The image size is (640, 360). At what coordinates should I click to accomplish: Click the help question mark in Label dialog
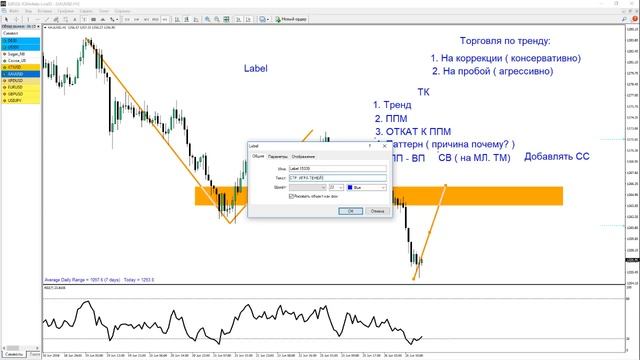click(370, 146)
